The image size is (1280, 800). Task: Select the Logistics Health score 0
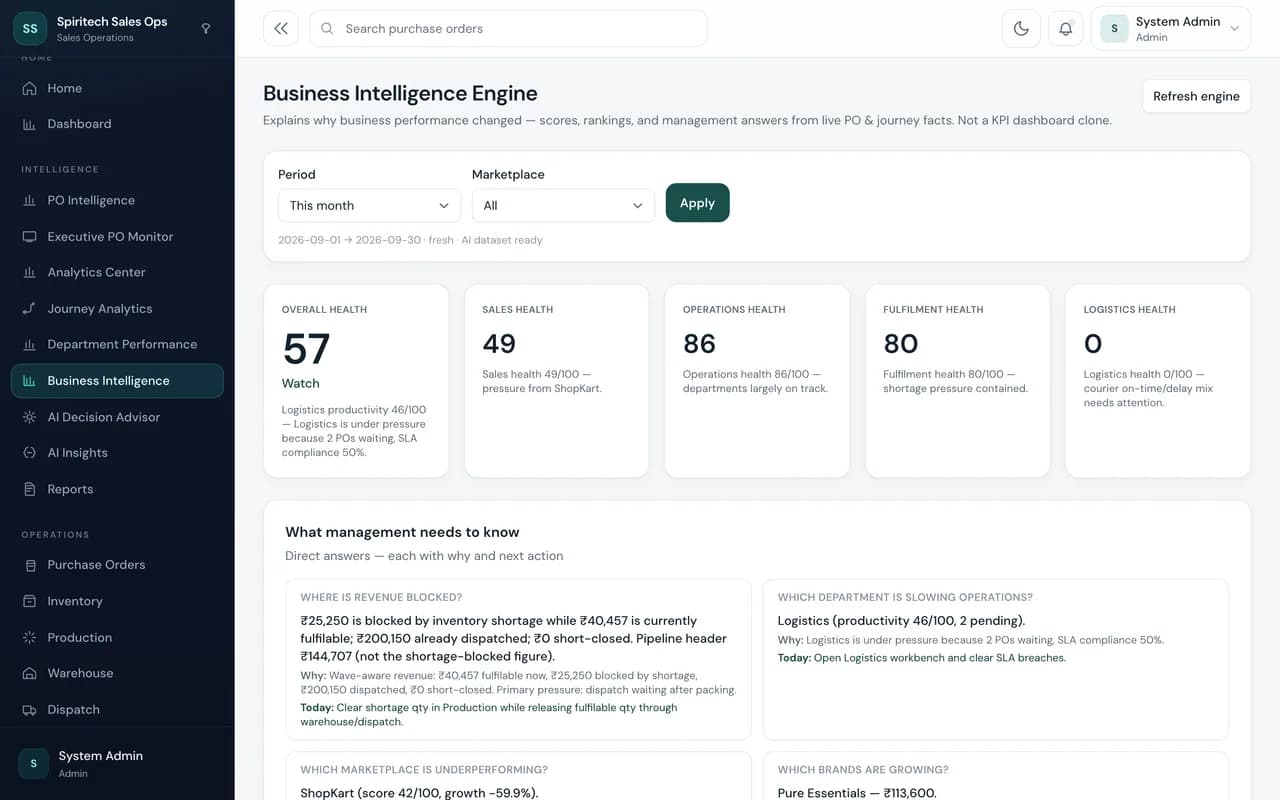coord(1093,344)
